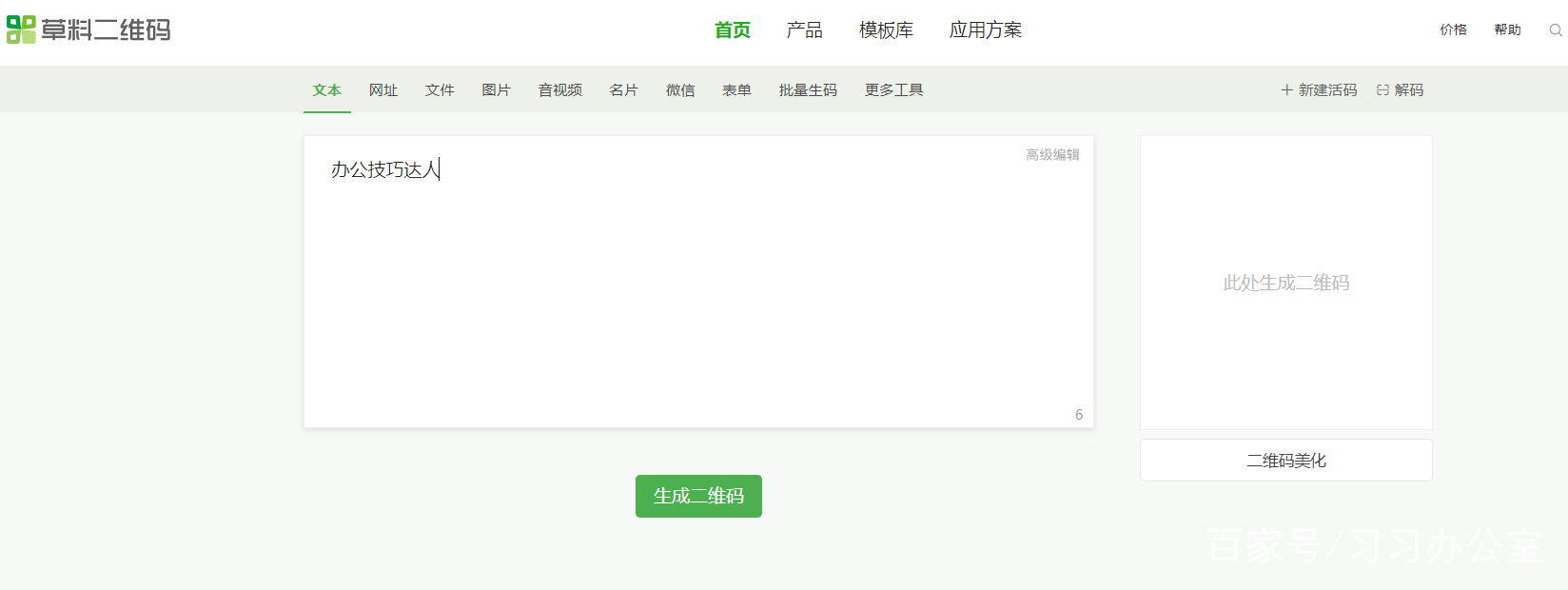Click the character count 6

(x=1079, y=415)
